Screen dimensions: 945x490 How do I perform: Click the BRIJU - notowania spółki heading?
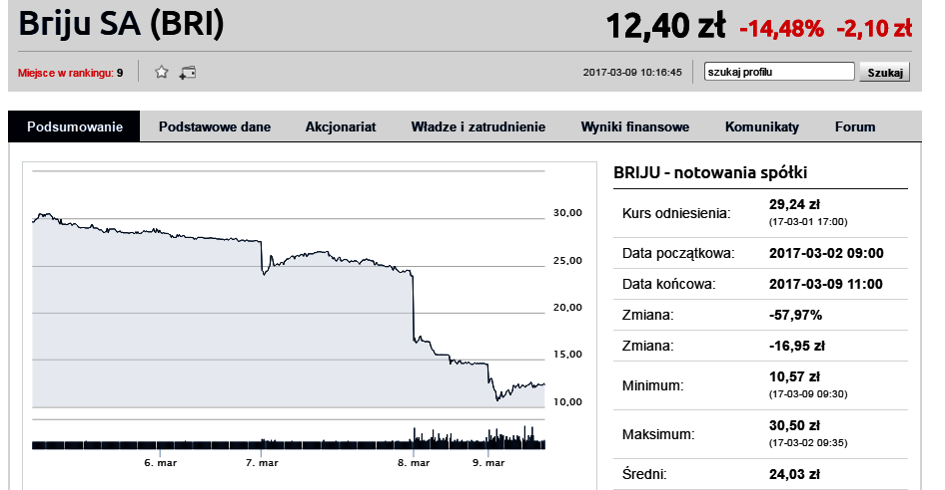710,172
